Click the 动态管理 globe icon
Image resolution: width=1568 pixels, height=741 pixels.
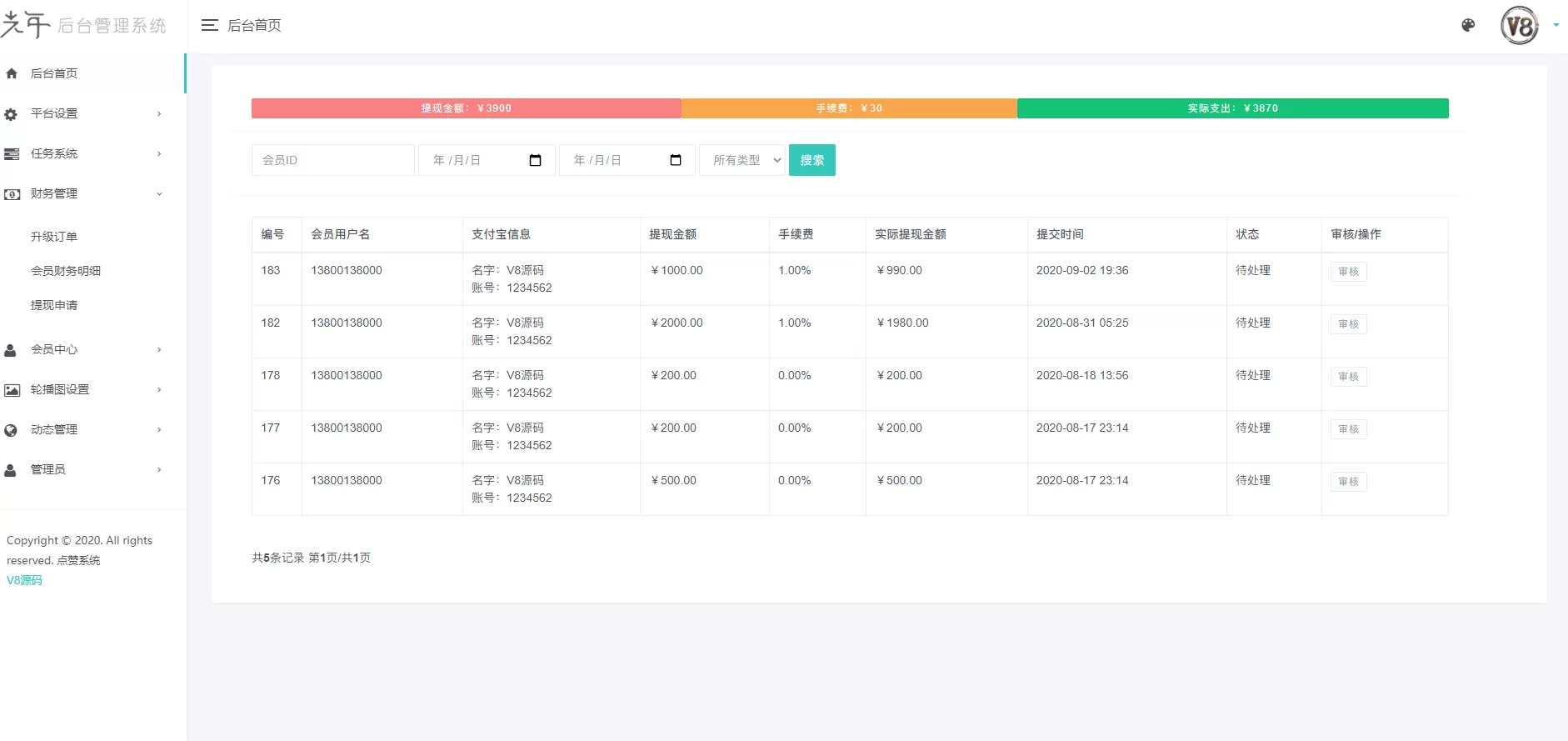click(11, 430)
